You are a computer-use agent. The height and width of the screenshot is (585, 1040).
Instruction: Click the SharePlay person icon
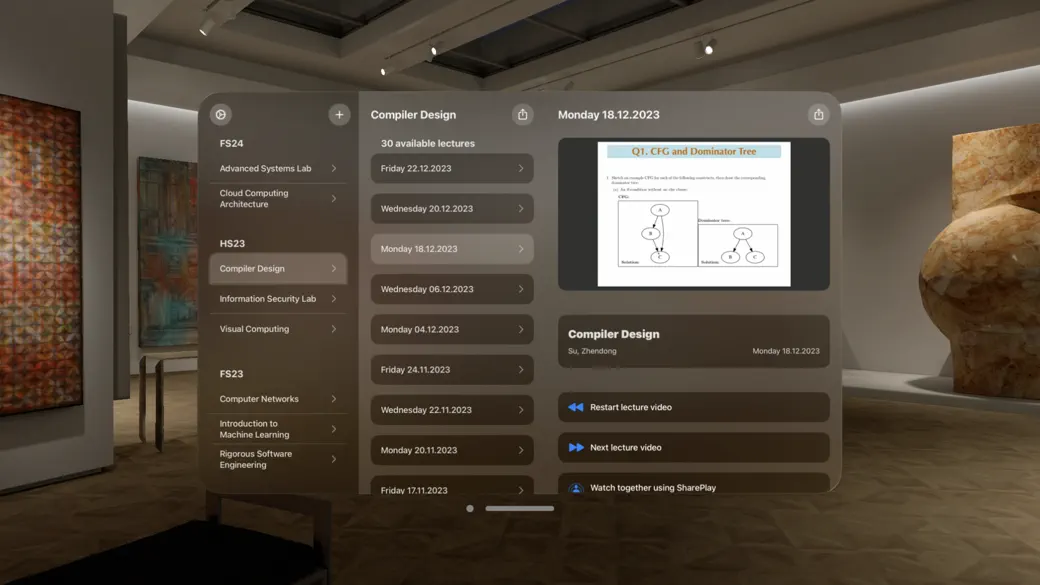point(576,488)
